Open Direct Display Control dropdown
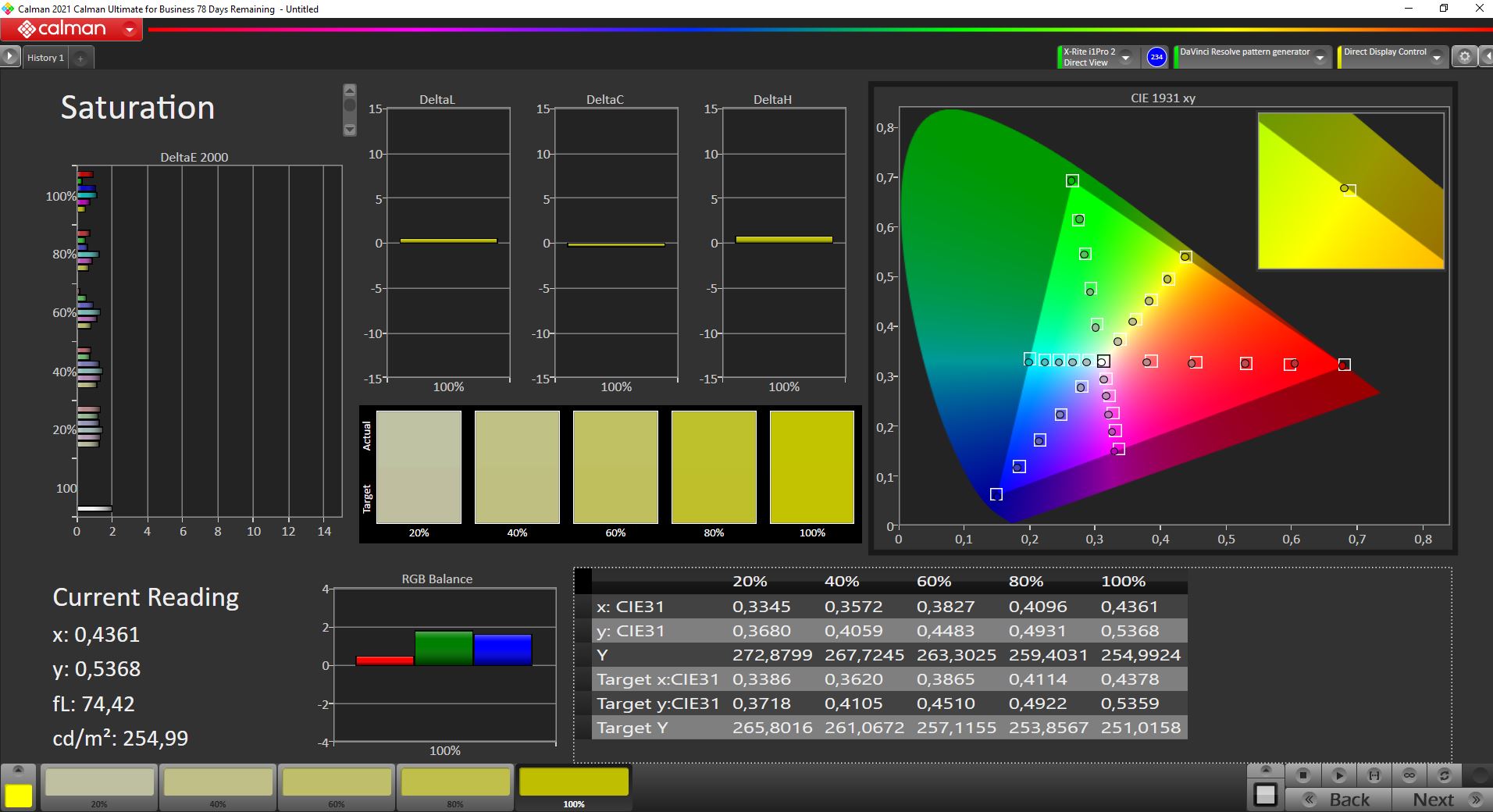 click(x=1436, y=58)
